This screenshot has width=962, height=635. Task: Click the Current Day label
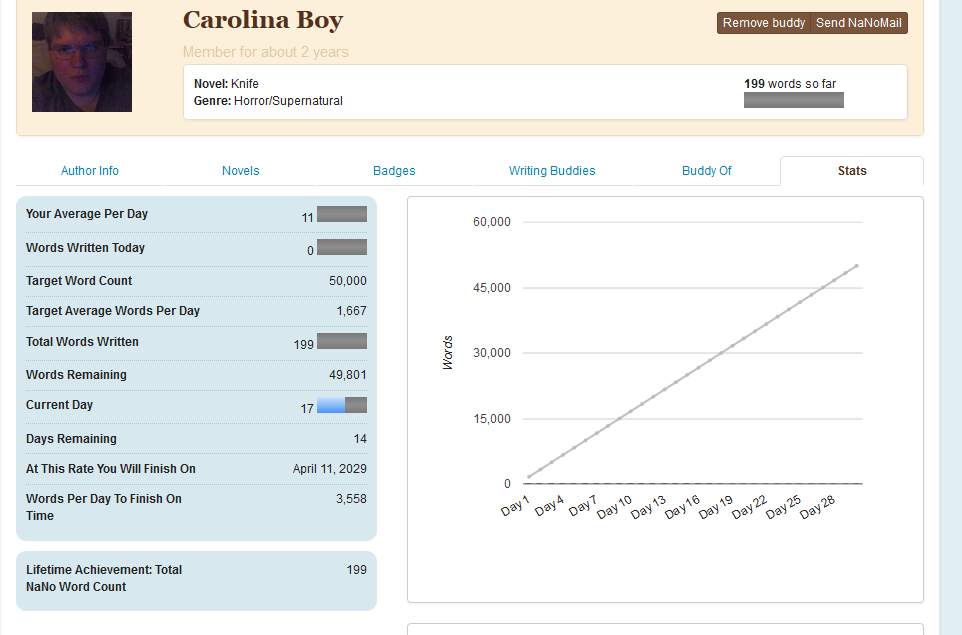59,405
